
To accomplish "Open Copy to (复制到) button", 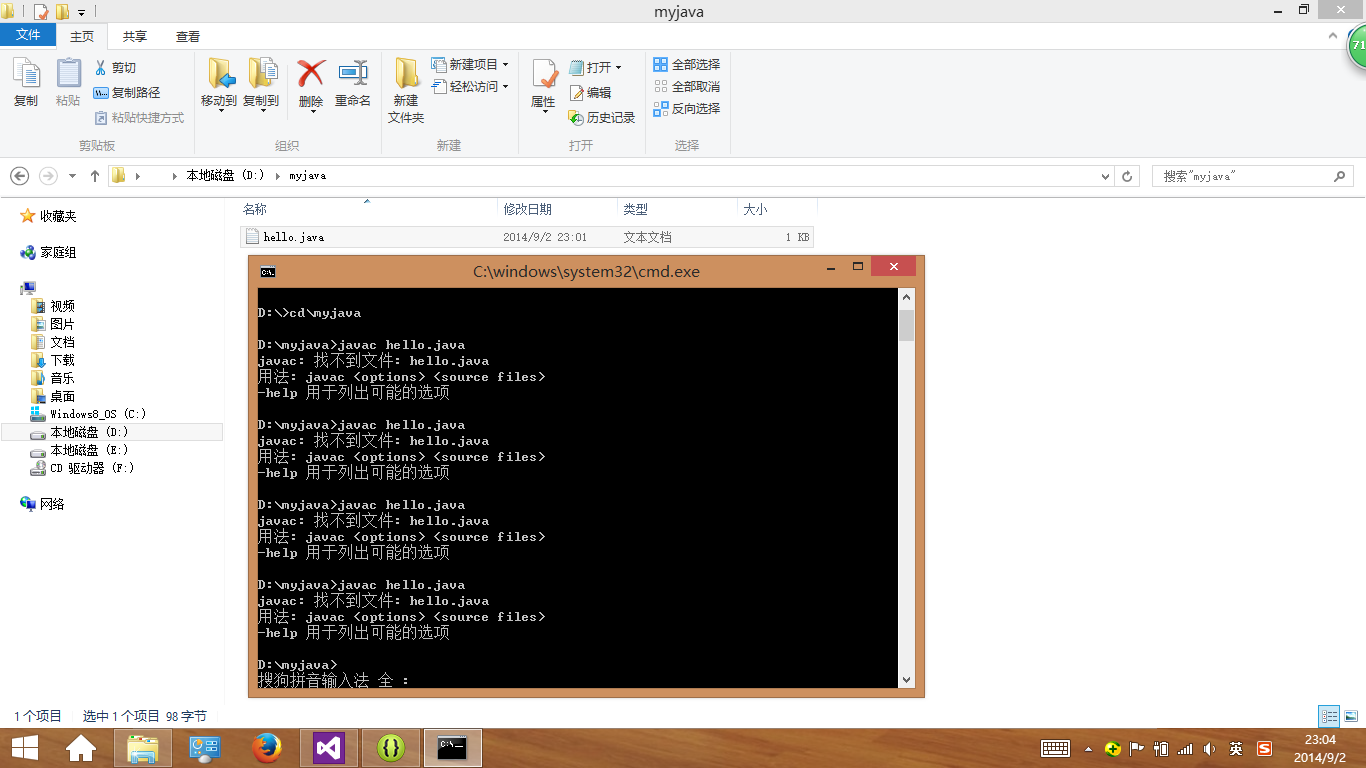I will point(261,84).
